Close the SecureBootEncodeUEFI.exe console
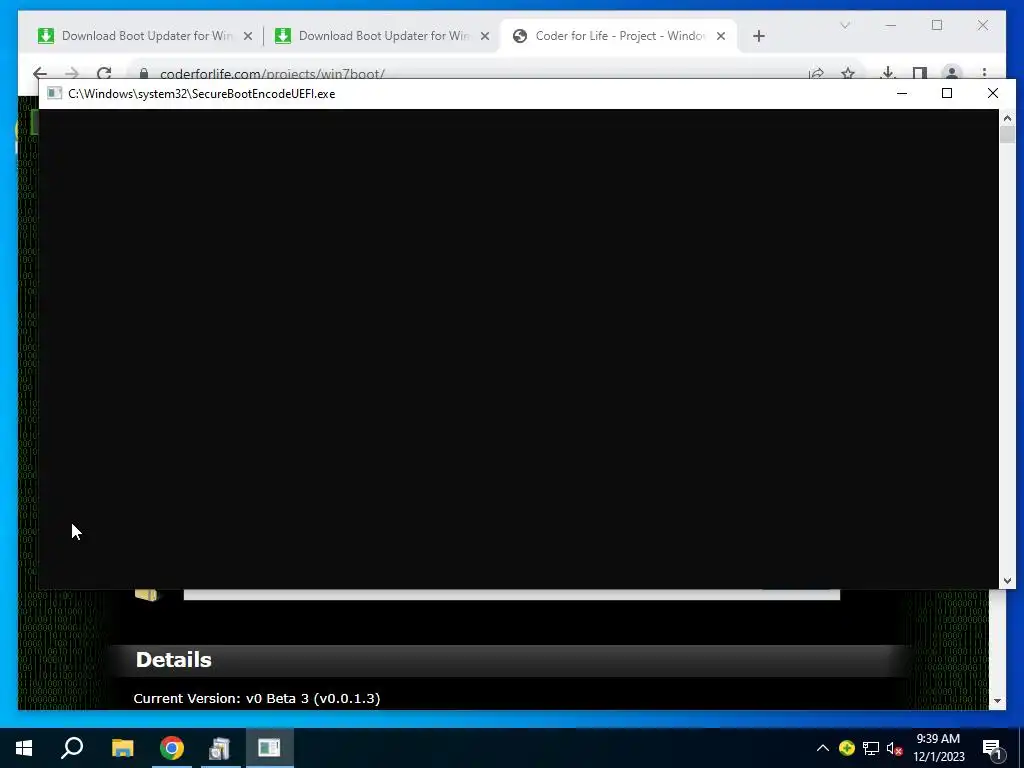Image resolution: width=1024 pixels, height=768 pixels. (993, 93)
